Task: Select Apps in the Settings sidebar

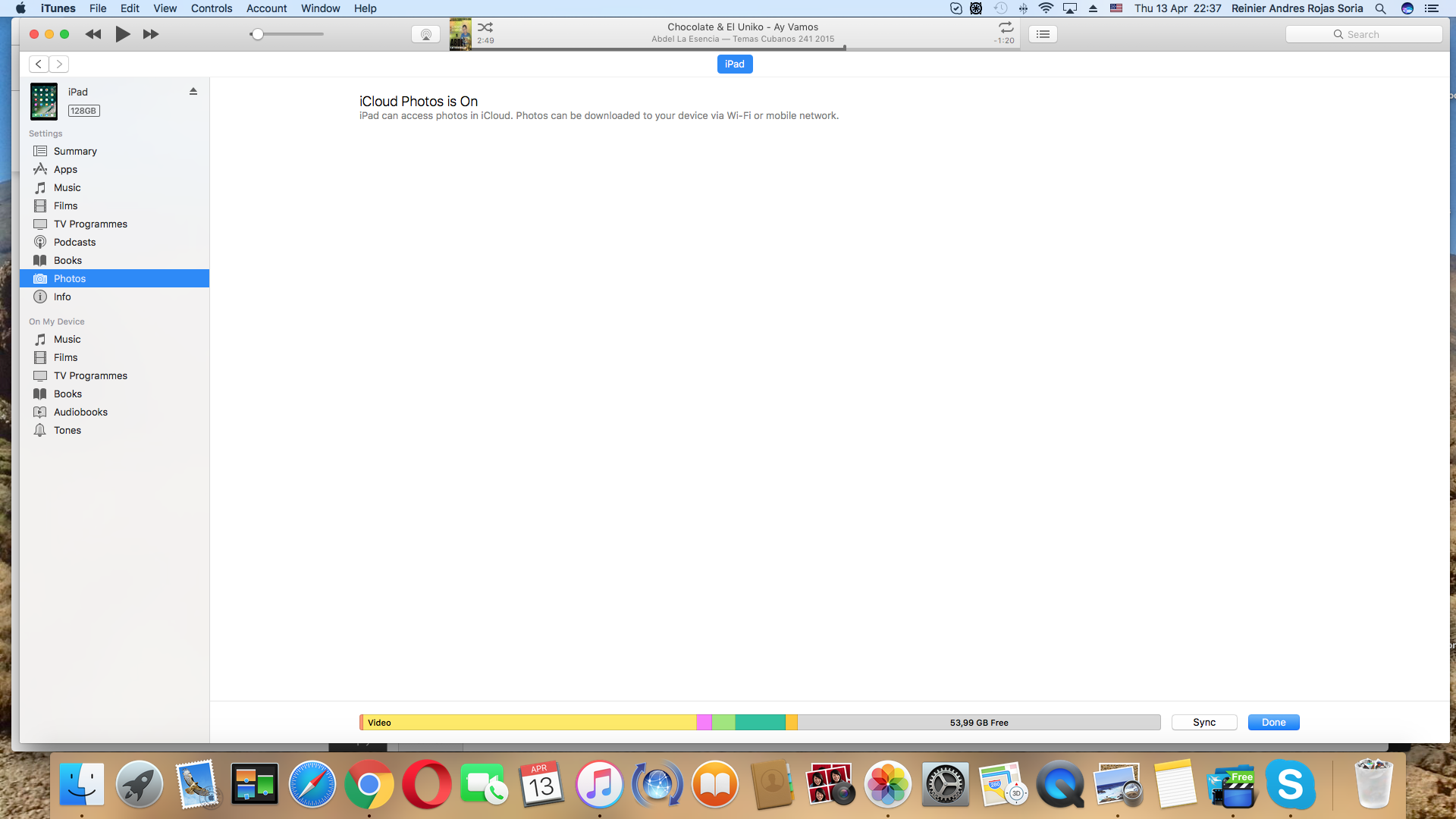Action: click(x=65, y=169)
